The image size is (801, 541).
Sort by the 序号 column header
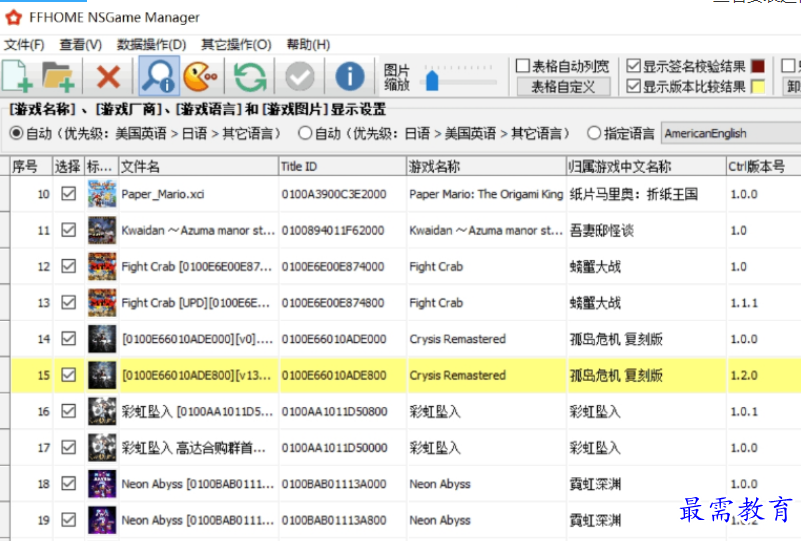pyautogui.click(x=32, y=166)
